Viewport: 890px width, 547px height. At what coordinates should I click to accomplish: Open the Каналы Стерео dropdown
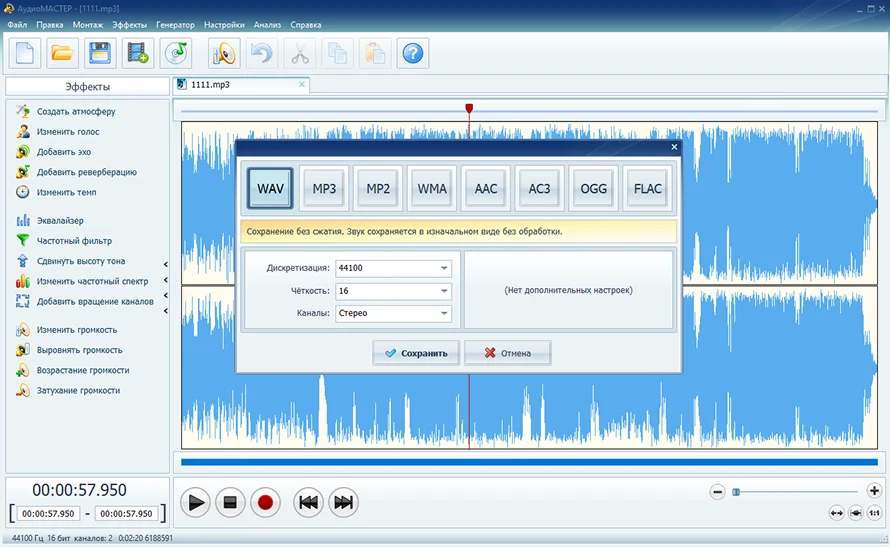393,313
